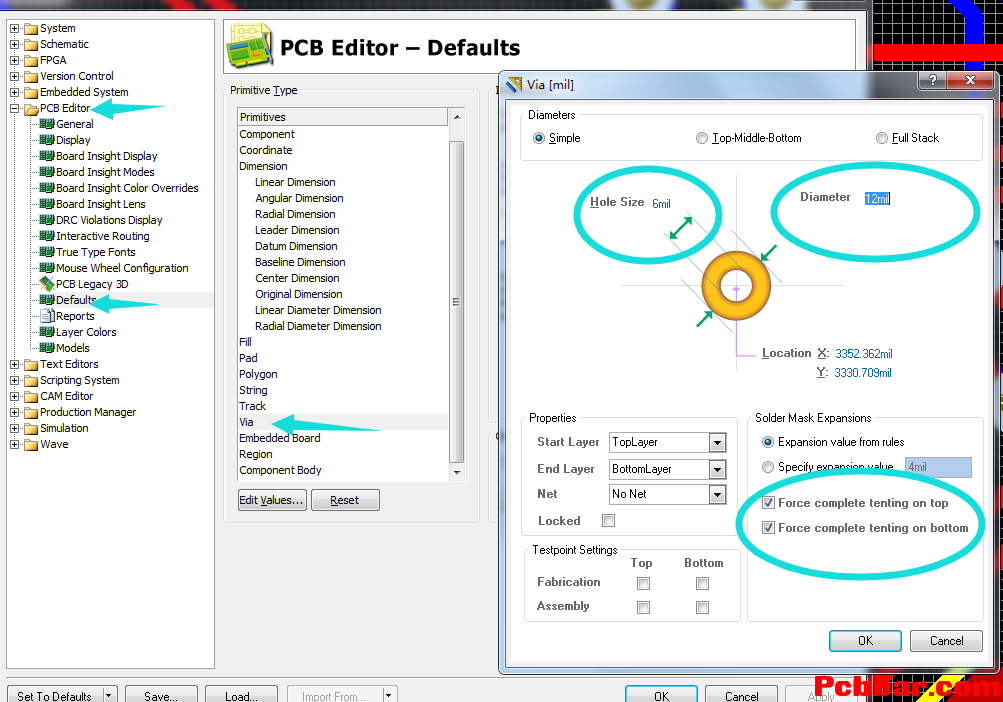
Task: Open the Set To Defaults dropdown arrow
Action: coord(109,695)
